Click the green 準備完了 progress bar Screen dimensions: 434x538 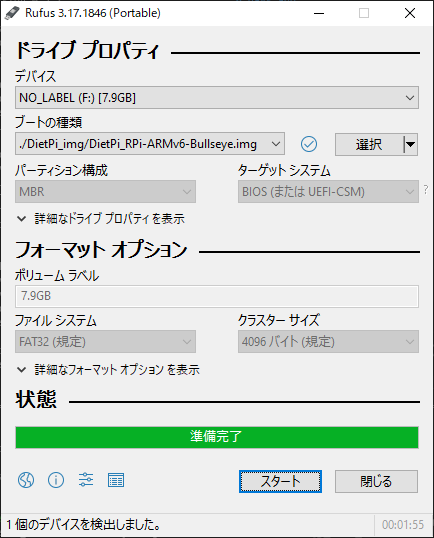coord(217,437)
